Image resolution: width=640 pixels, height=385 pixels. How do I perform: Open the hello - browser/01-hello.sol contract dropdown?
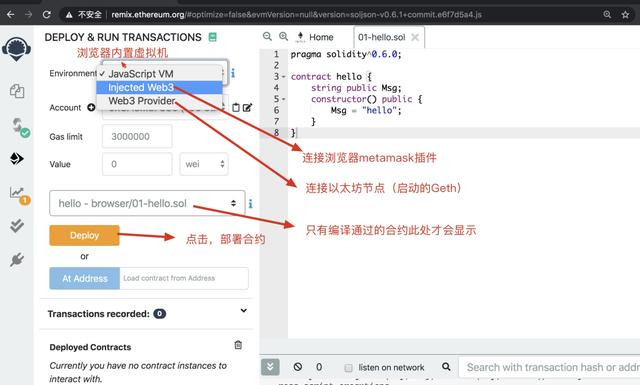pyautogui.click(x=147, y=203)
